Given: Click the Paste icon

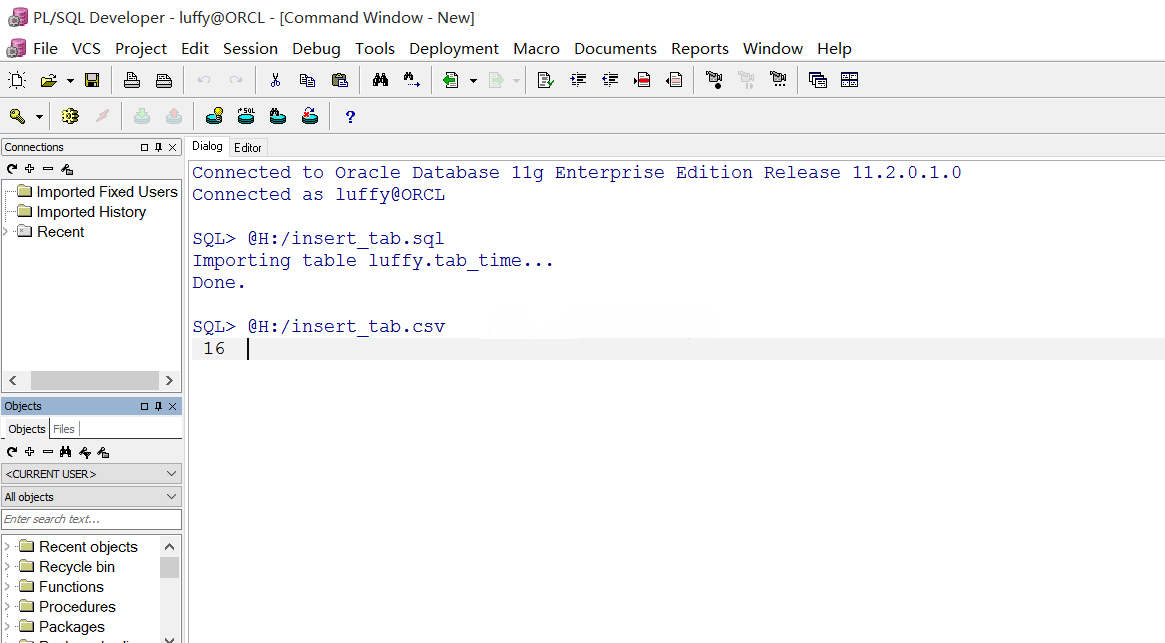Looking at the screenshot, I should pyautogui.click(x=339, y=80).
